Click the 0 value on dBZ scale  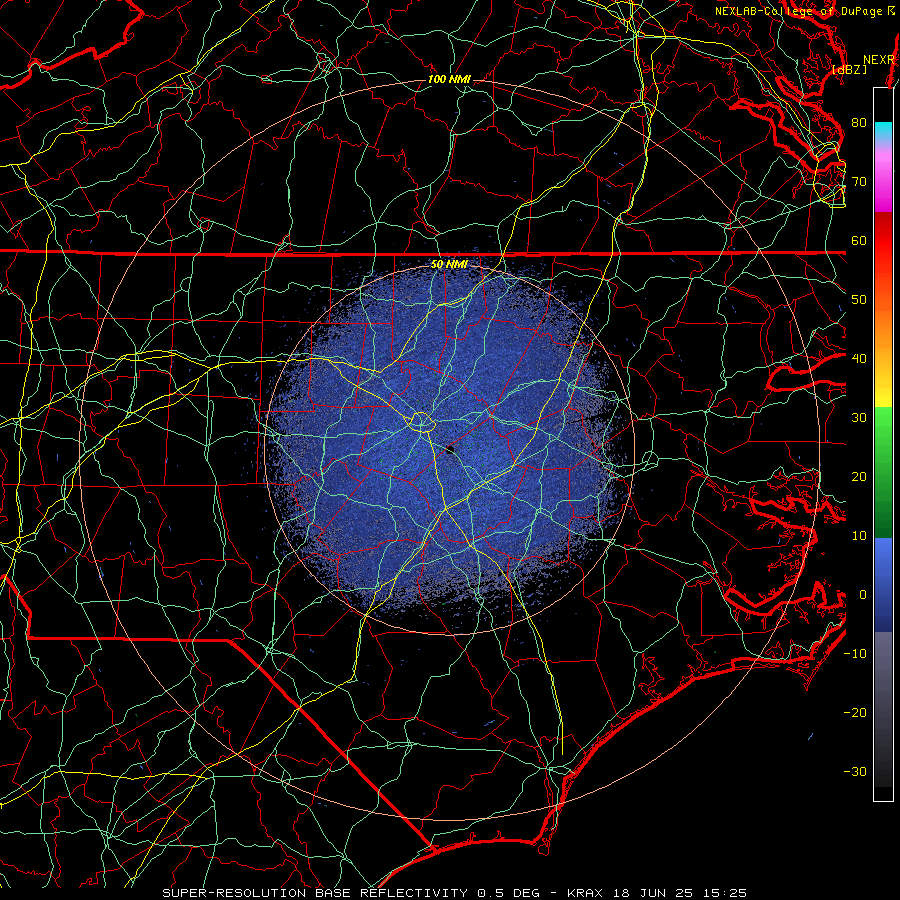pos(863,595)
